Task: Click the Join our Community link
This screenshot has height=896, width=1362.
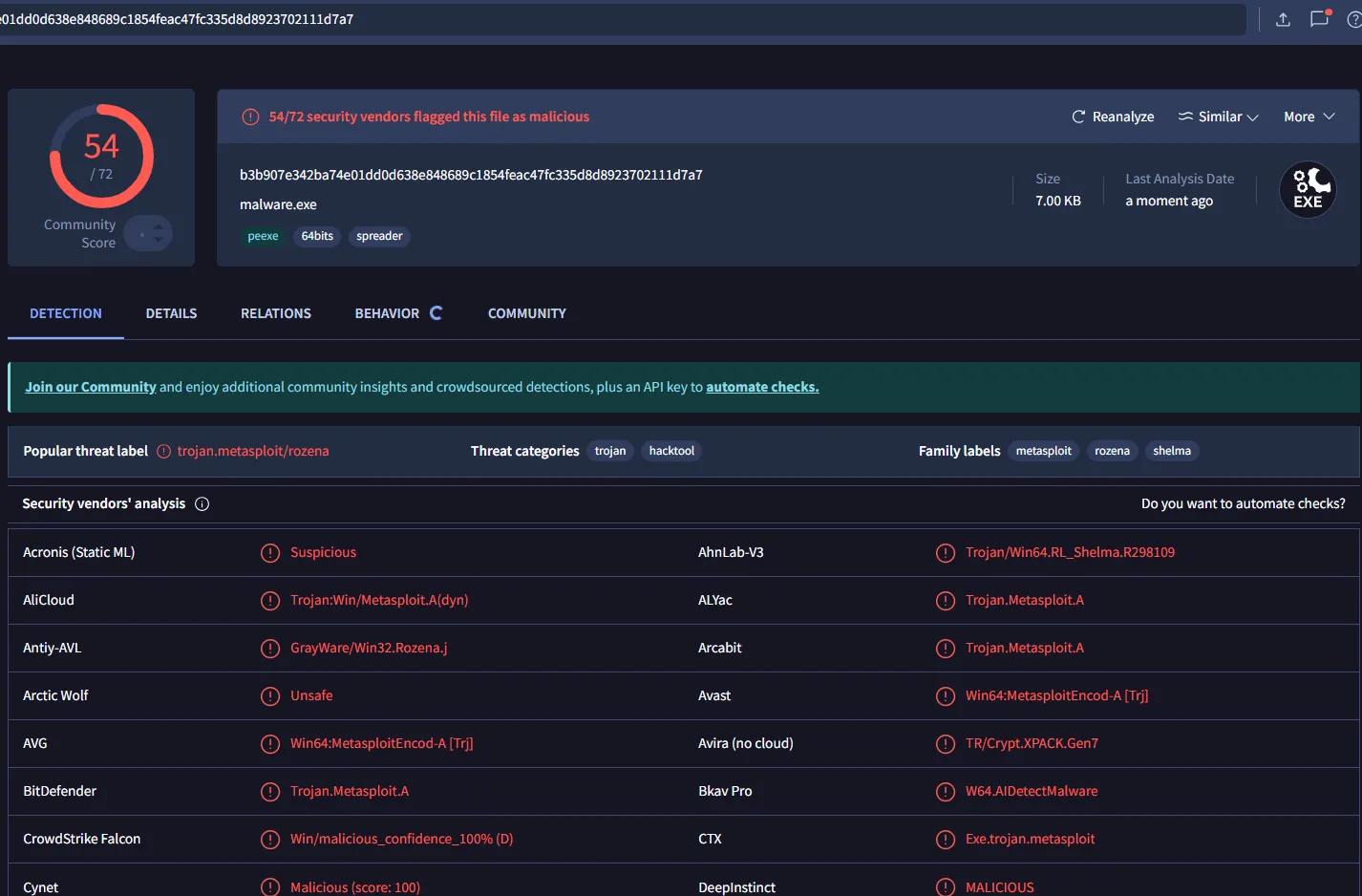Action: 91,387
